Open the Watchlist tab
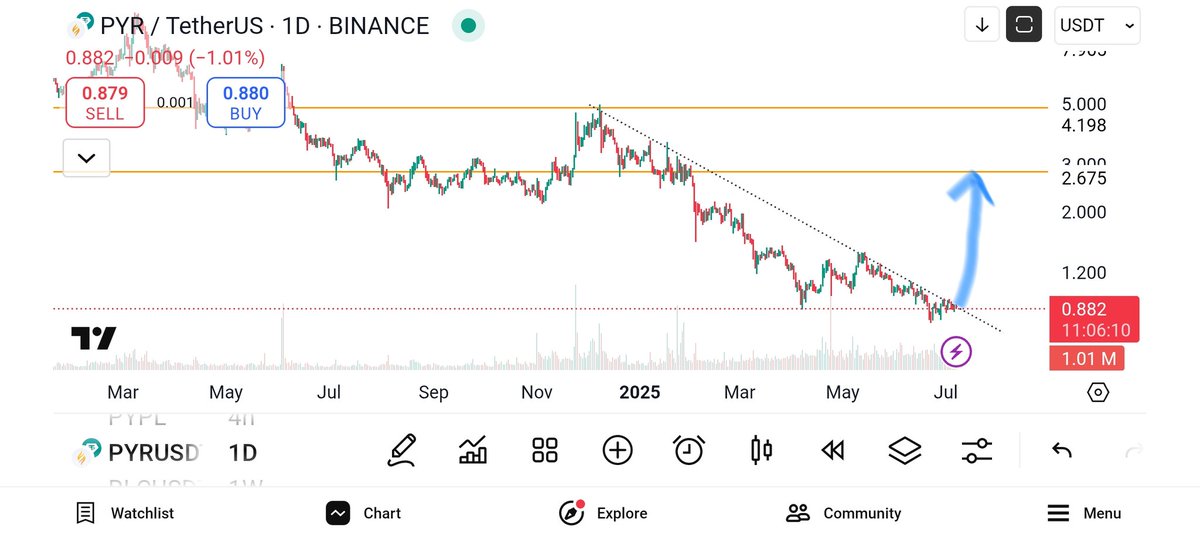 126,513
